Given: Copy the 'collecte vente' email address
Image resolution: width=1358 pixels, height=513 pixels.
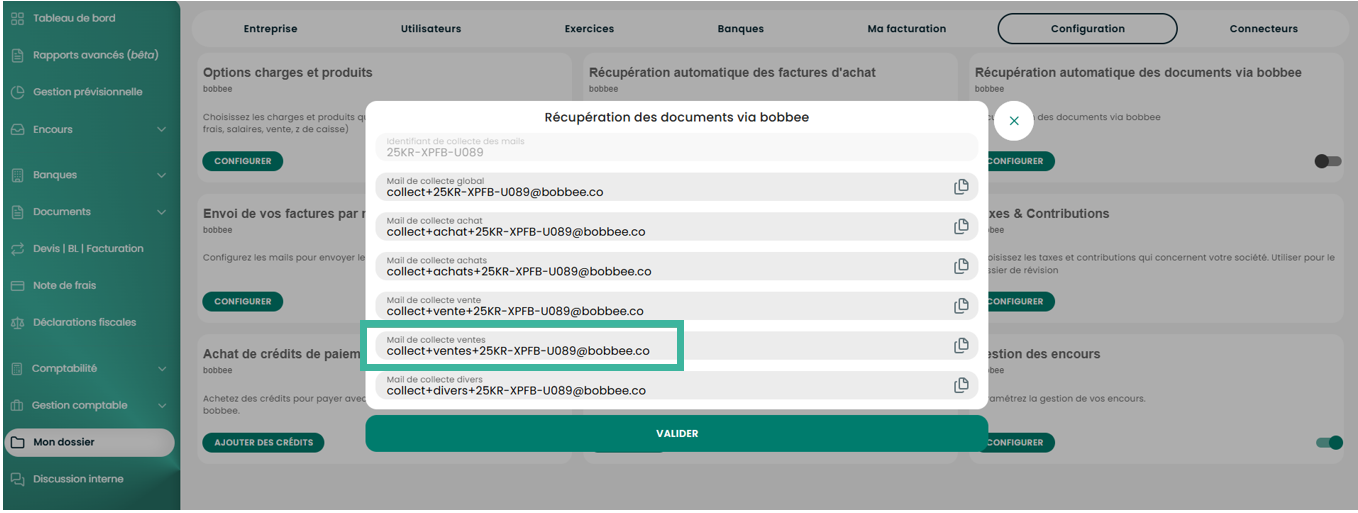Looking at the screenshot, I should pos(961,306).
